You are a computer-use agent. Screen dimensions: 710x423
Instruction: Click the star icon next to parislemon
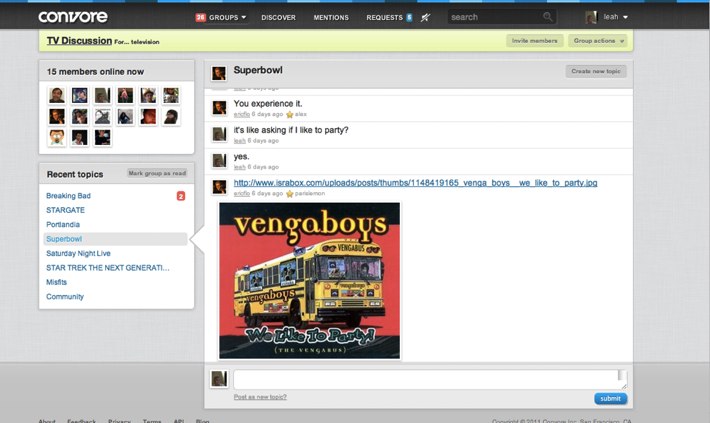point(290,194)
